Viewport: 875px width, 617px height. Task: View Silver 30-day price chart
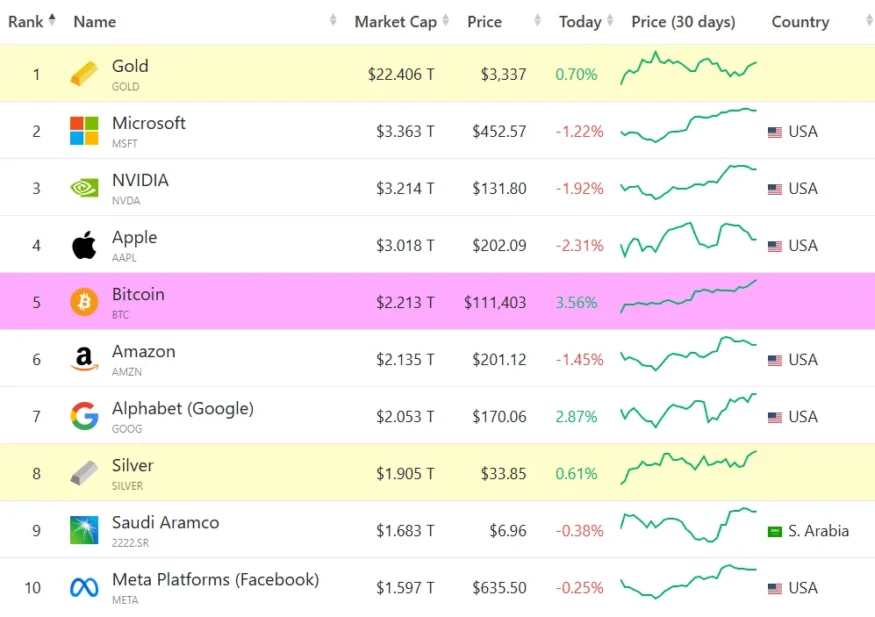688,467
